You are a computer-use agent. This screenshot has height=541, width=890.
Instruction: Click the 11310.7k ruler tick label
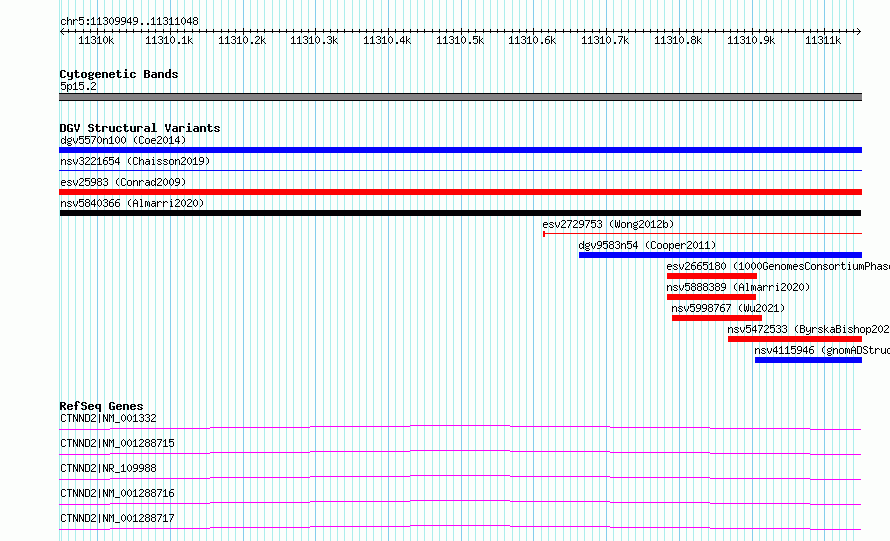(x=605, y=40)
